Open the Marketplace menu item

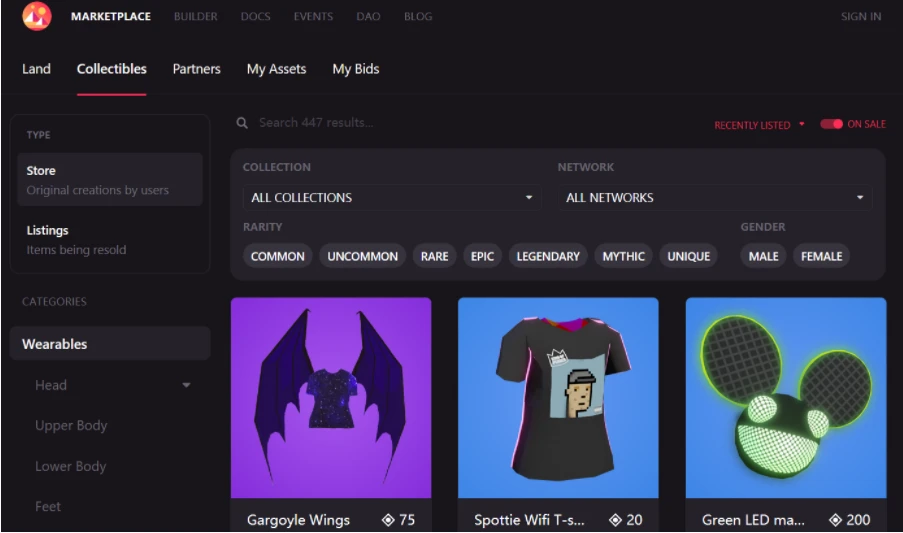[x=111, y=17]
